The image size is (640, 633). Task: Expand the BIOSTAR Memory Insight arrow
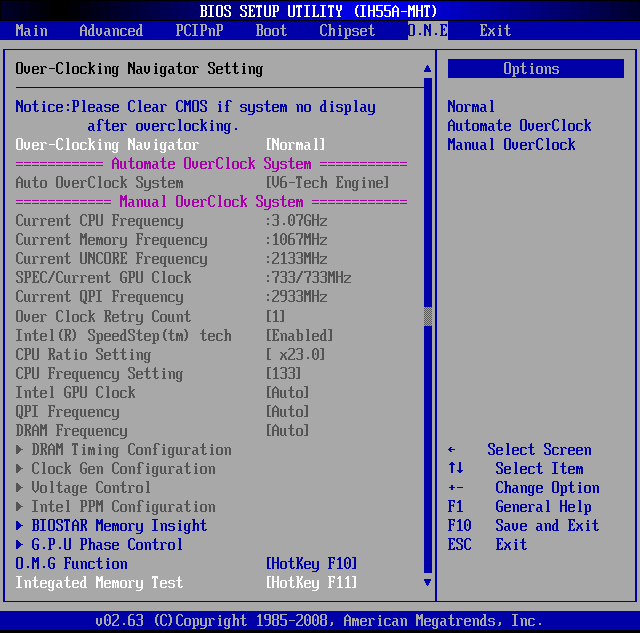pos(19,526)
